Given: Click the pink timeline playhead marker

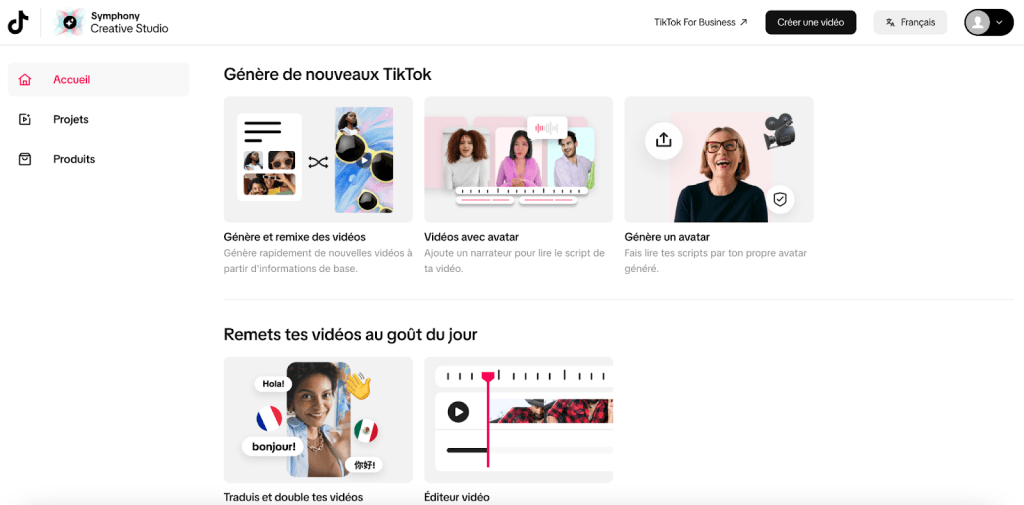Looking at the screenshot, I should pos(488,377).
